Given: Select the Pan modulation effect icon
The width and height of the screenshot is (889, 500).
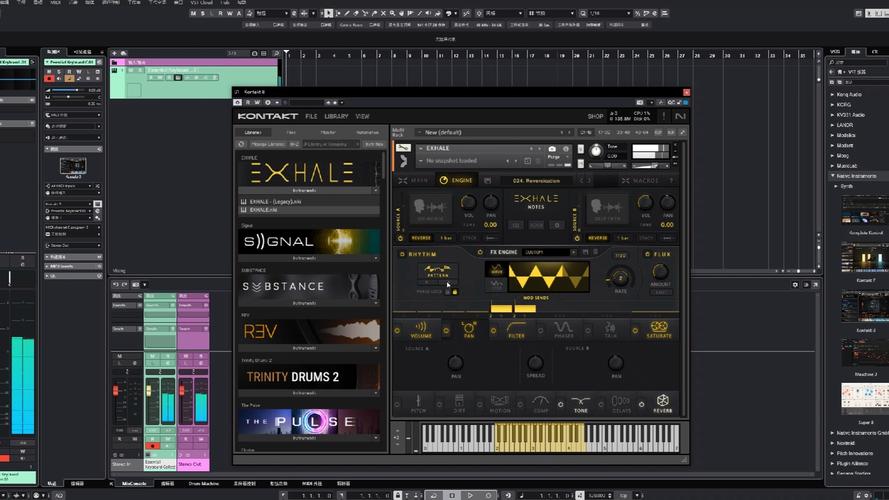Looking at the screenshot, I should (469, 327).
